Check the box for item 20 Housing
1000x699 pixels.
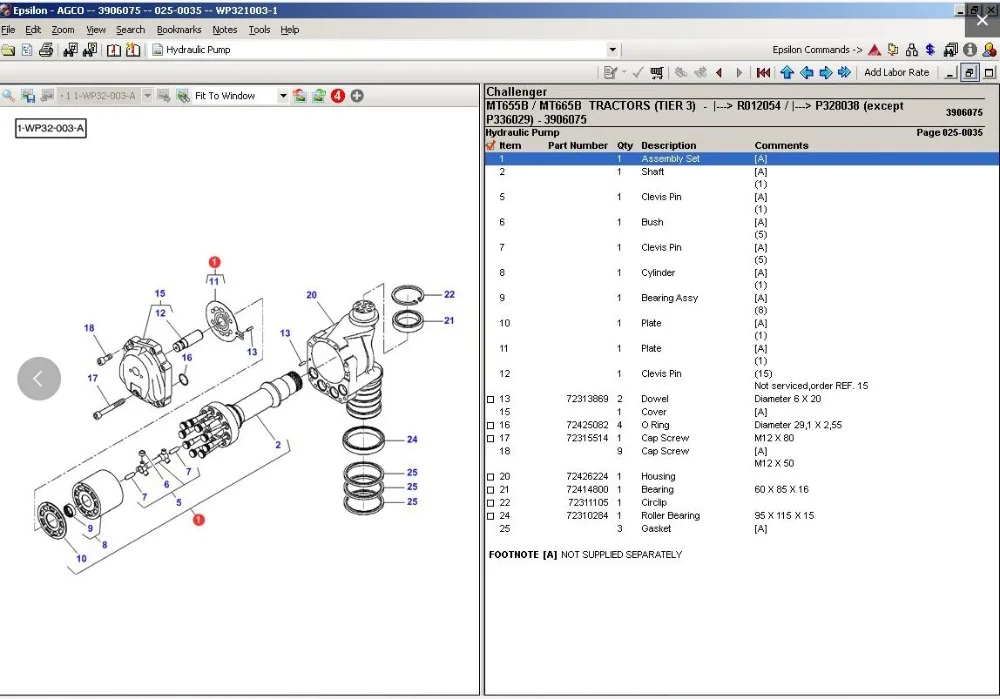(490, 477)
